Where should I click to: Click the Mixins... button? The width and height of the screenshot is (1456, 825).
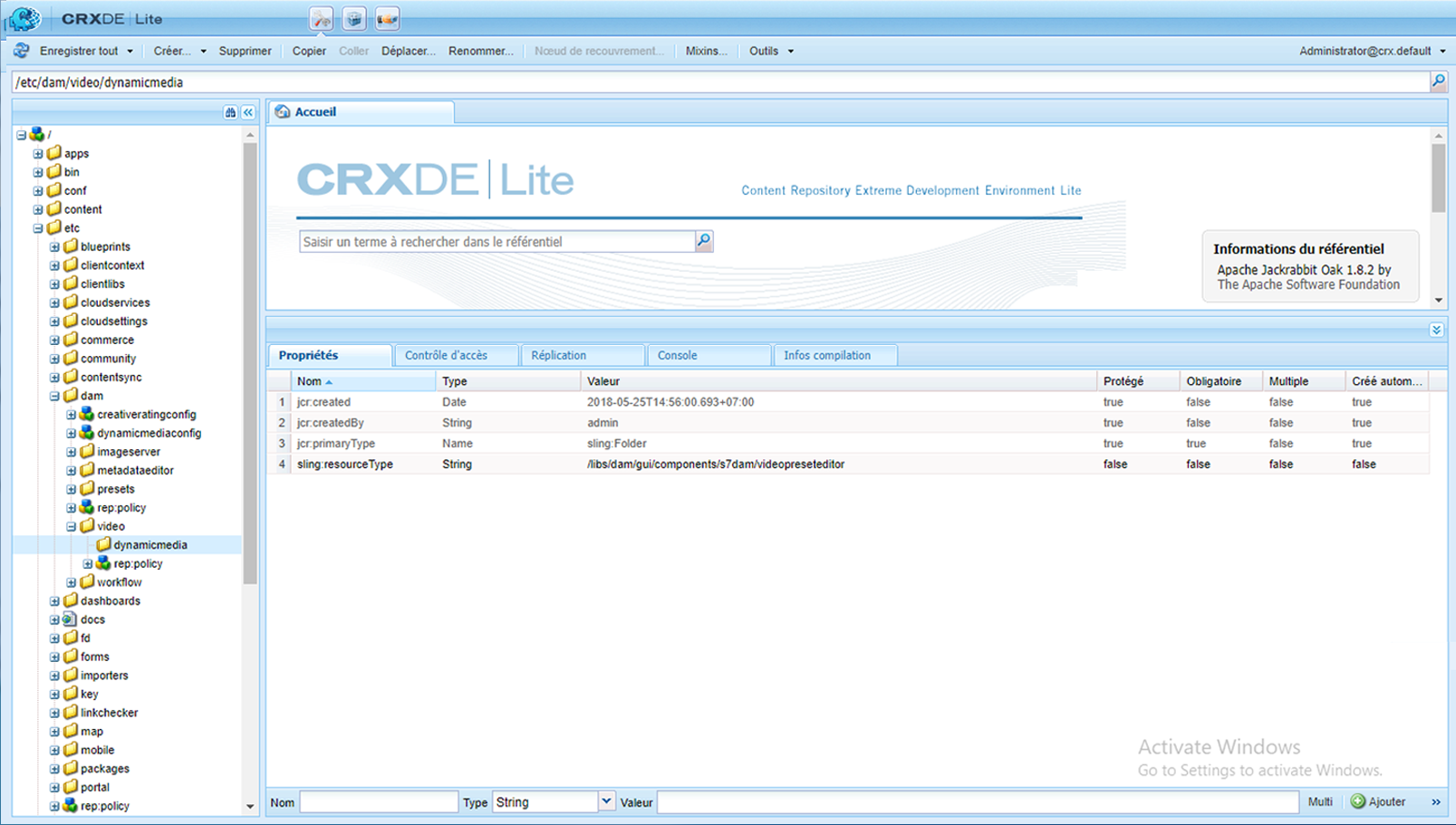(x=707, y=51)
